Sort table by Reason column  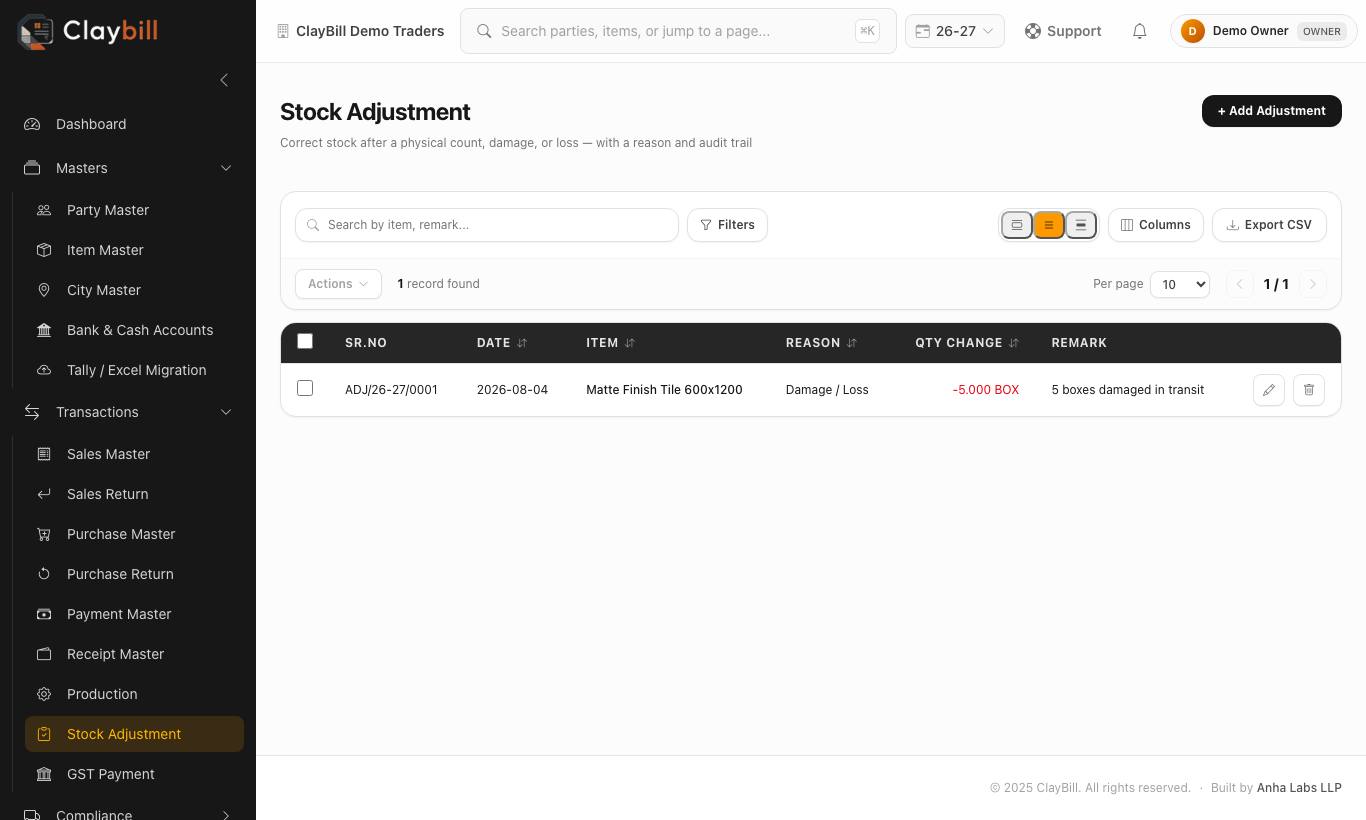[x=821, y=343]
